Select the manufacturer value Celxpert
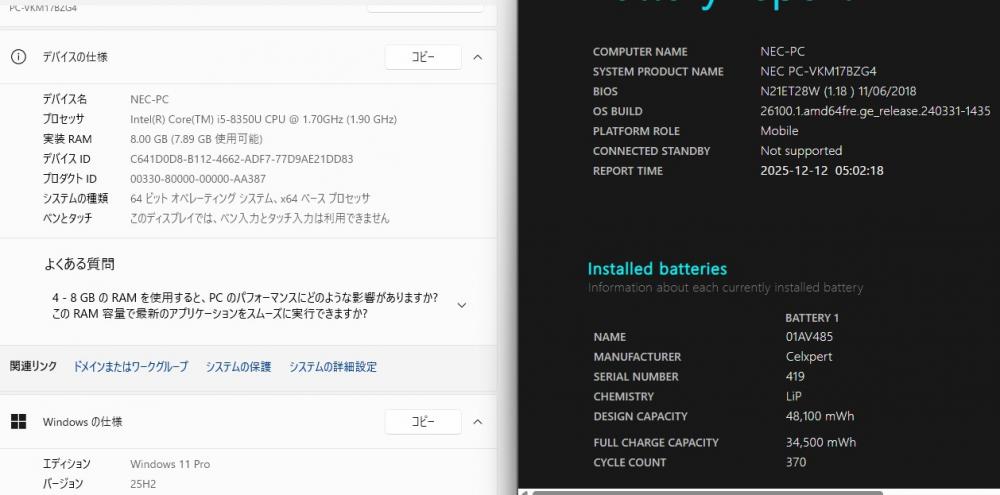This screenshot has height=495, width=1000. pos(809,357)
